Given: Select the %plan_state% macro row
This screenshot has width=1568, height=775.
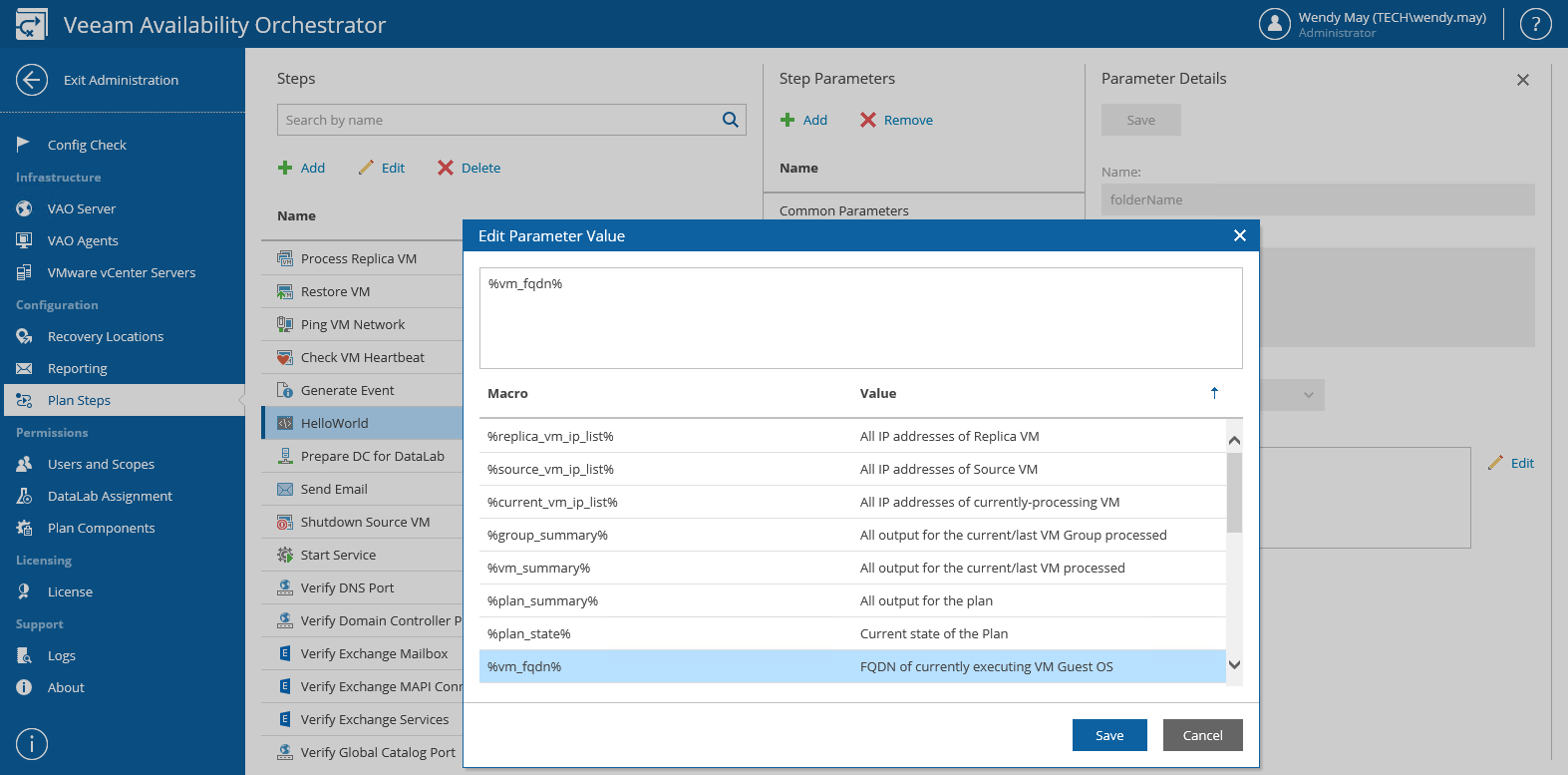Looking at the screenshot, I should pos(852,633).
